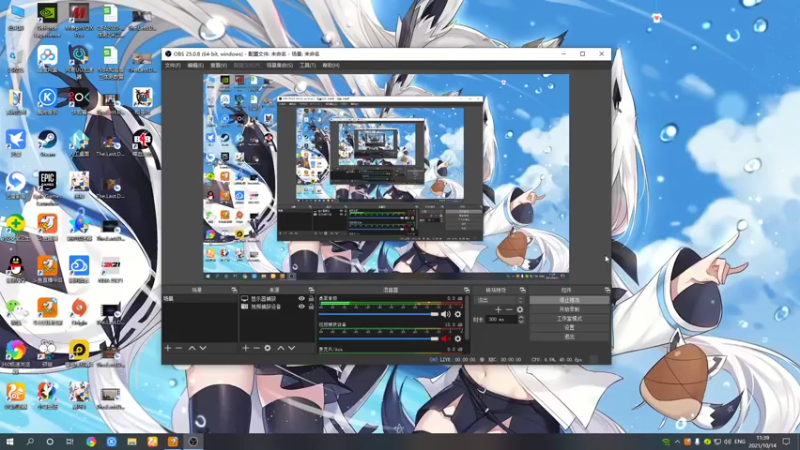Open taskbar search magnifier
Screen dimensions: 800x450
tap(30, 441)
